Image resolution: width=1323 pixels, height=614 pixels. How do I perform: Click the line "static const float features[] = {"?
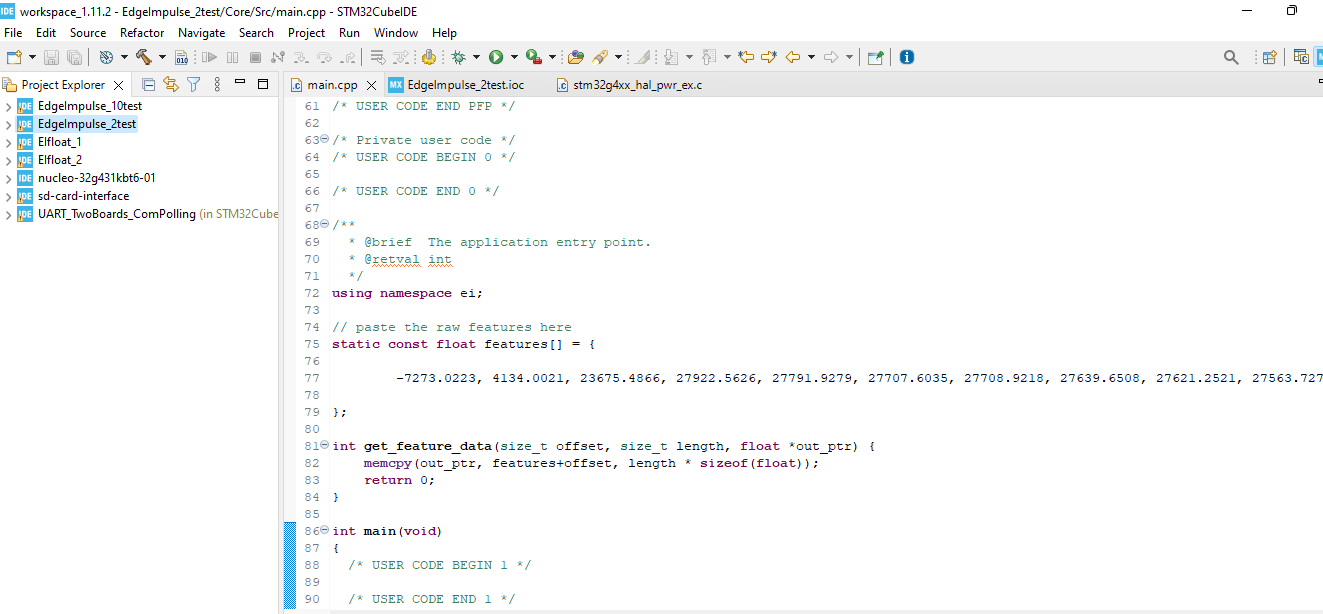point(463,344)
